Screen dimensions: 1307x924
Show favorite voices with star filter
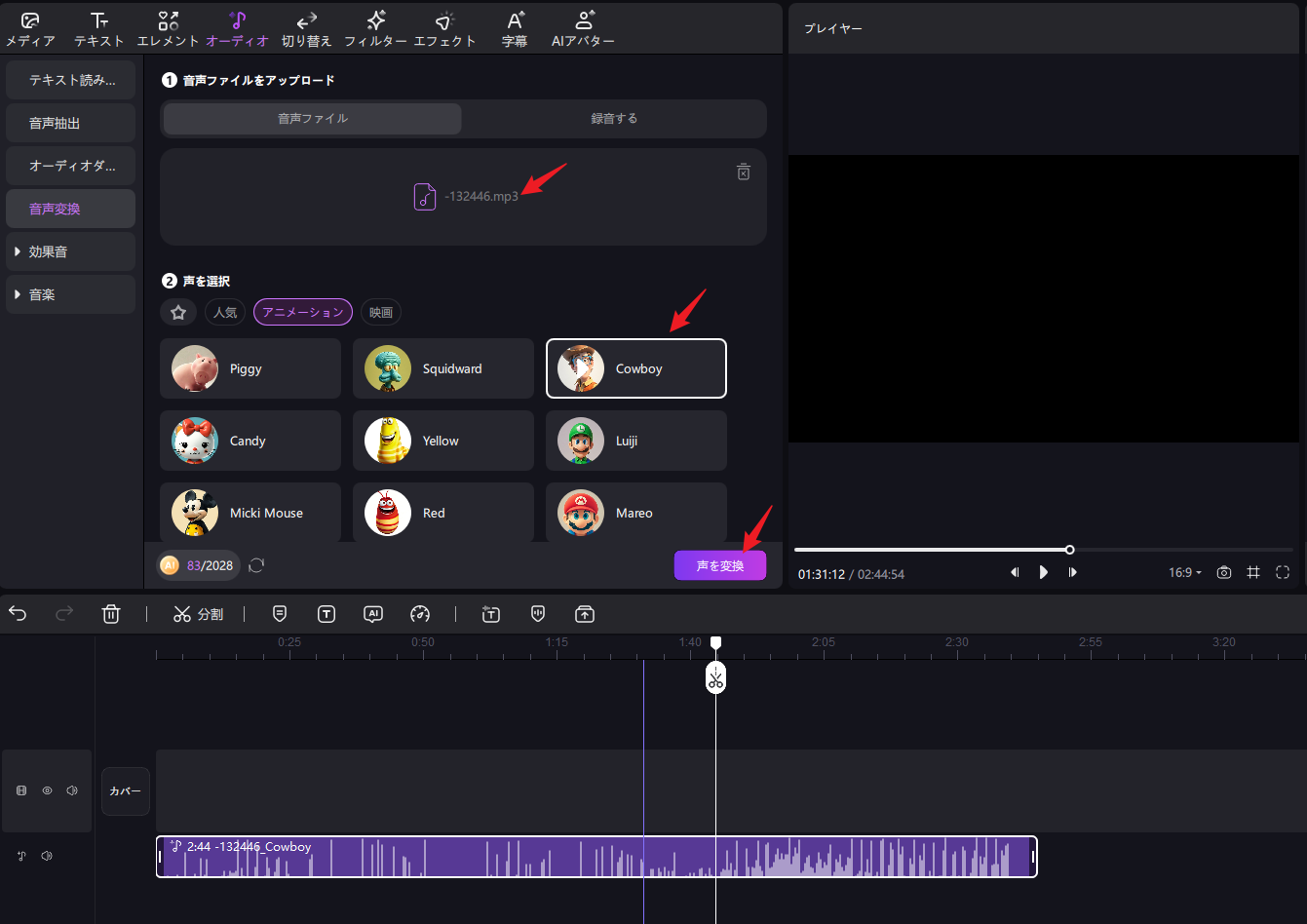pos(178,312)
